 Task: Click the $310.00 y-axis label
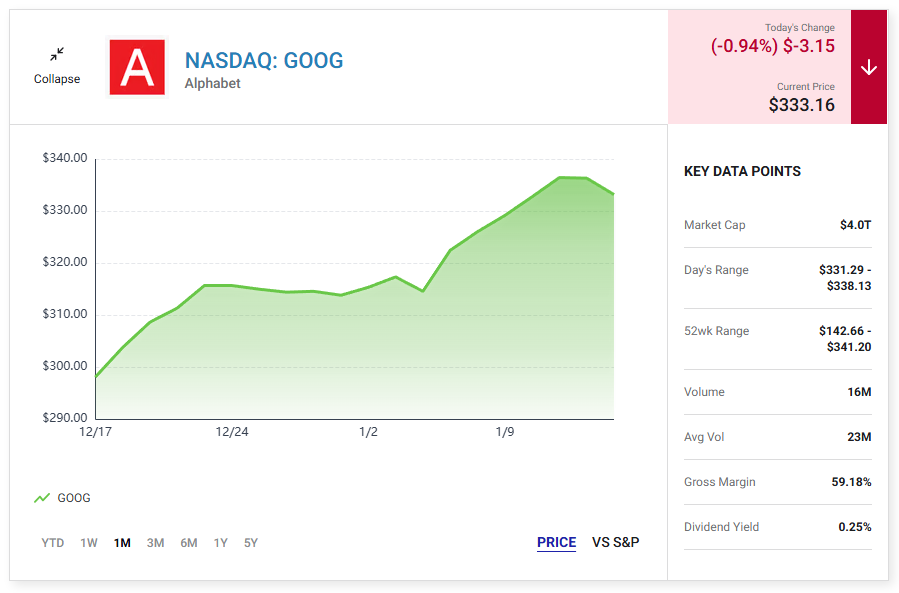click(65, 314)
